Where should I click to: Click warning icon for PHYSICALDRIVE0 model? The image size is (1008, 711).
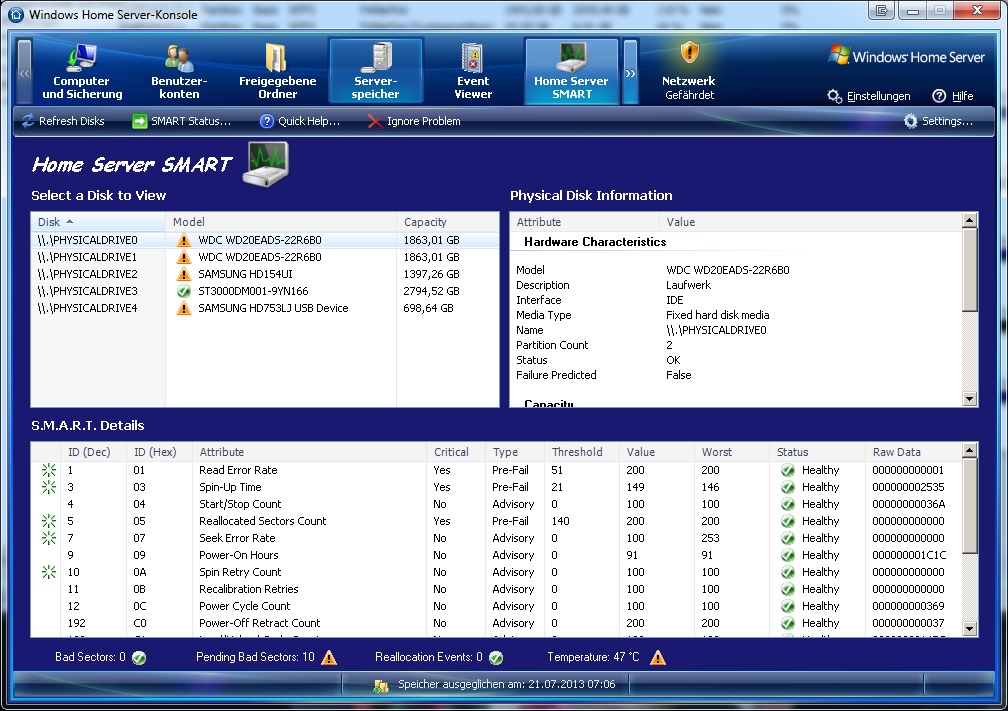pyautogui.click(x=184, y=240)
